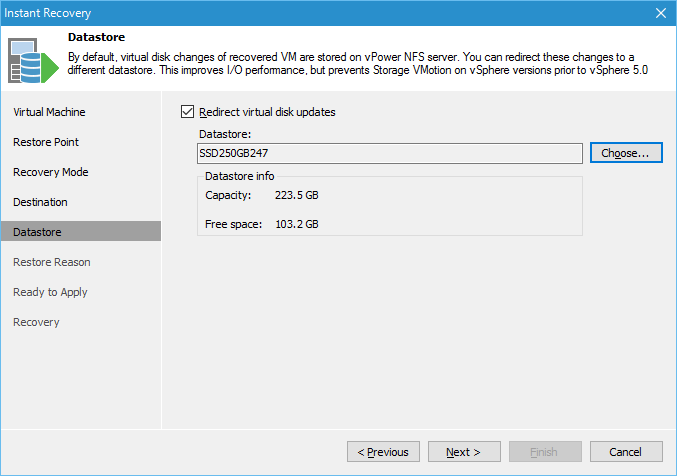The height and width of the screenshot is (476, 677).
Task: Continue with the Next button
Action: pyautogui.click(x=464, y=452)
